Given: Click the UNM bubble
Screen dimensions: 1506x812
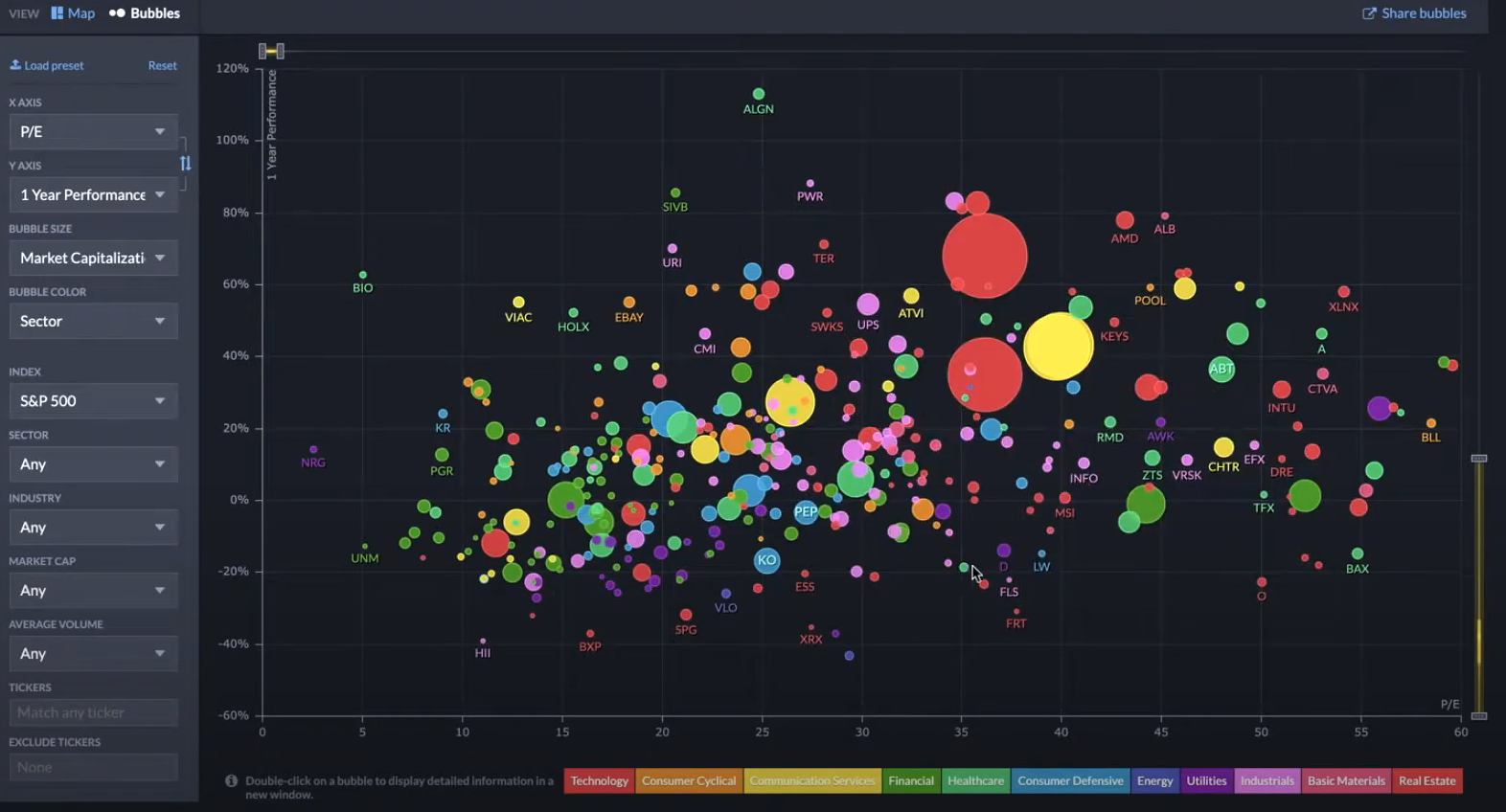Looking at the screenshot, I should pos(365,547).
